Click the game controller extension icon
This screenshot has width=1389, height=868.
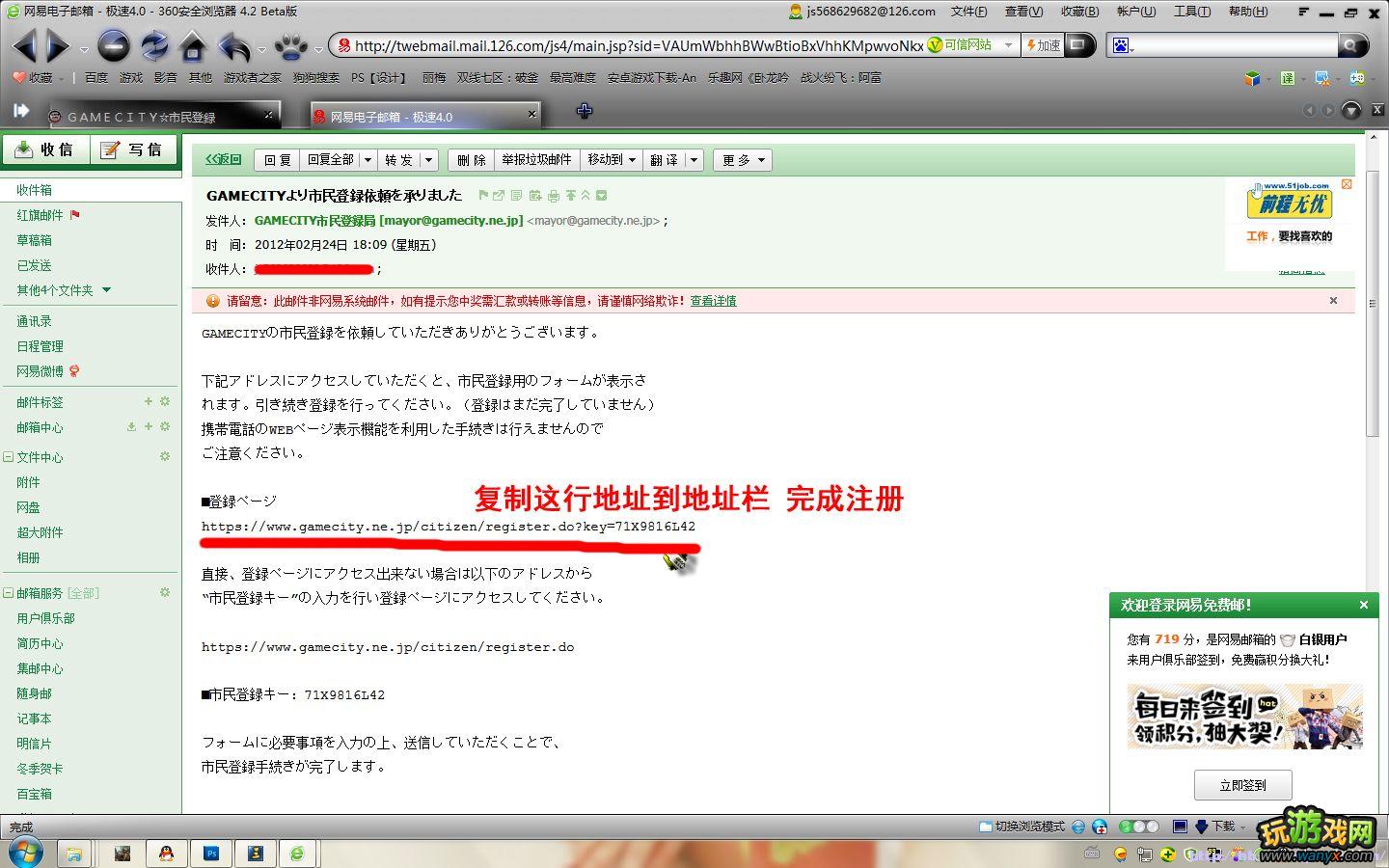click(x=1357, y=78)
